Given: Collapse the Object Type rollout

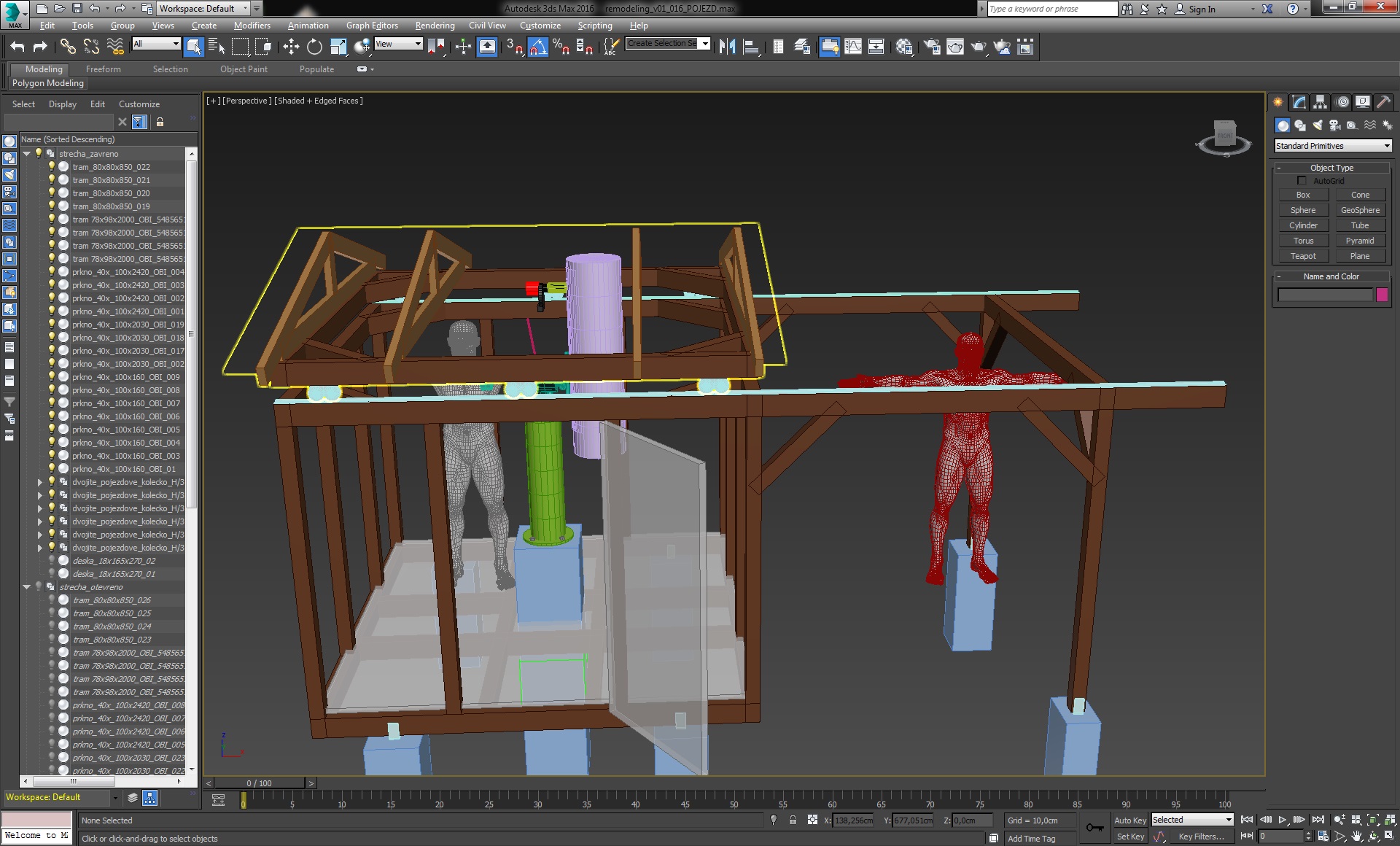Looking at the screenshot, I should click(x=1331, y=168).
